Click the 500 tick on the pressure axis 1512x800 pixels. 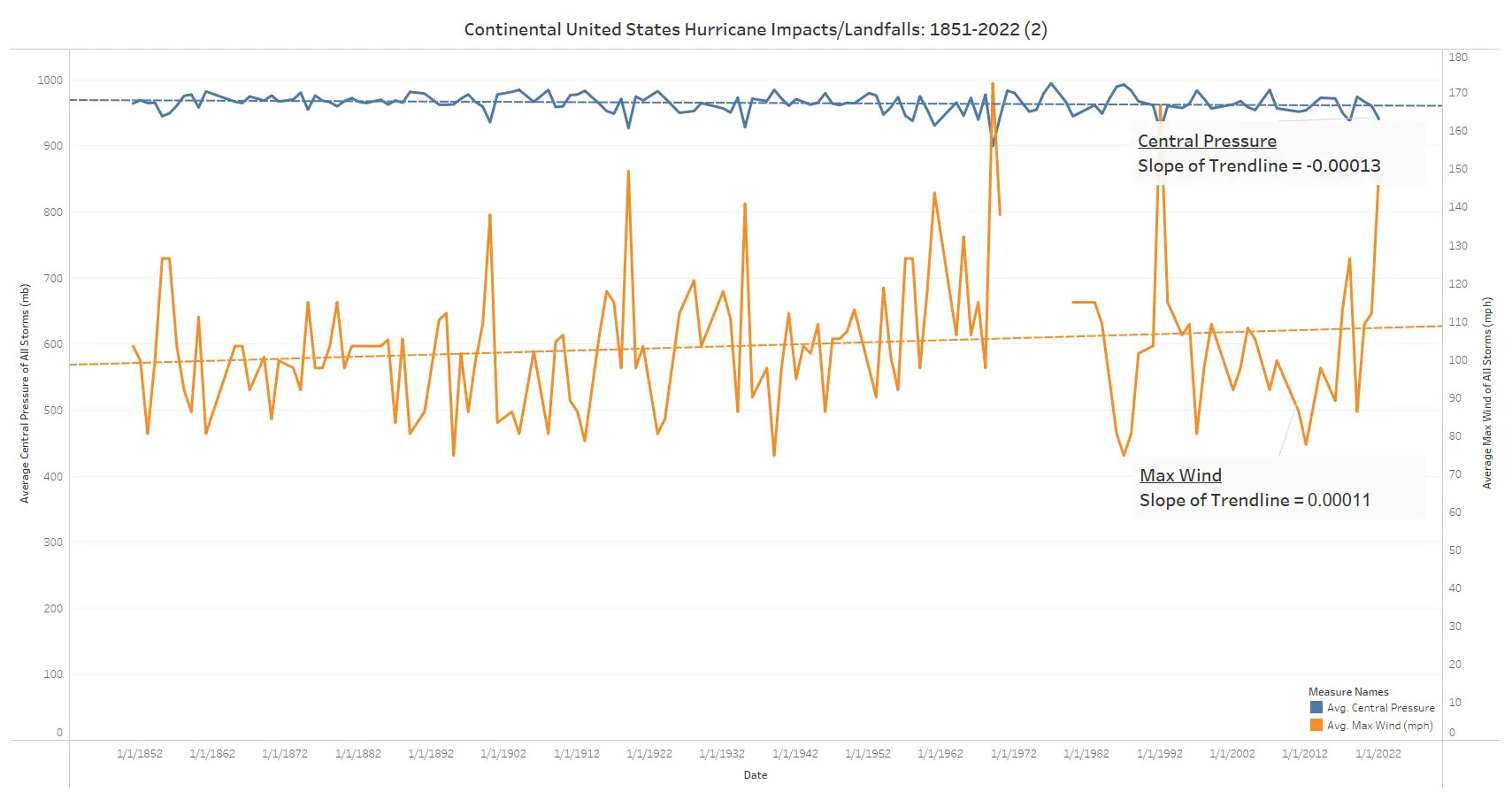click(x=53, y=411)
